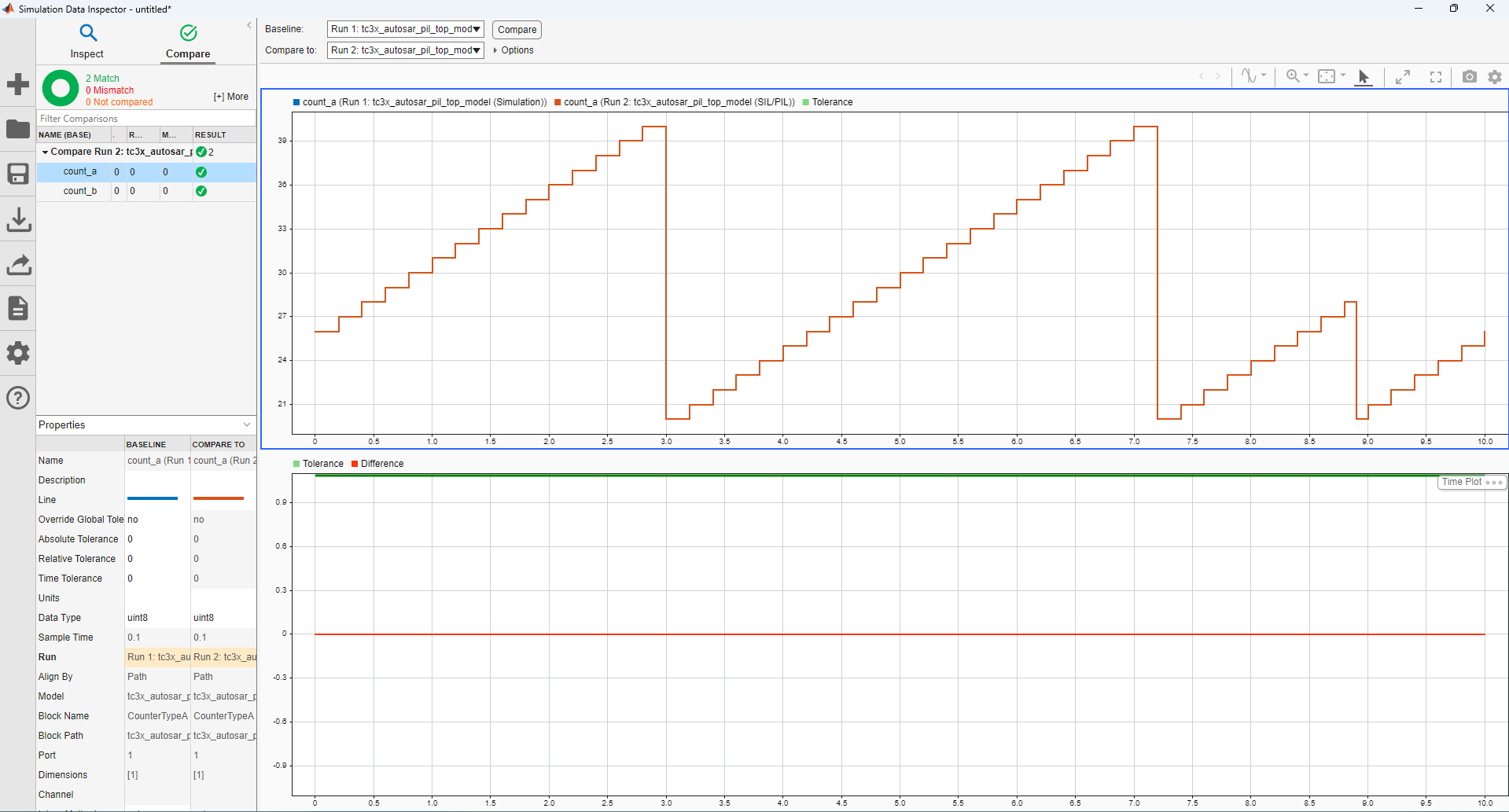
Task: Select the Save session icon
Action: point(18,174)
